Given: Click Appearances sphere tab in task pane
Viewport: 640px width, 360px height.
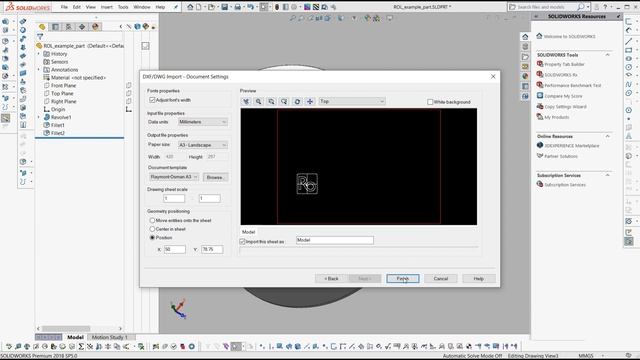Looking at the screenshot, I should click(x=525, y=76).
